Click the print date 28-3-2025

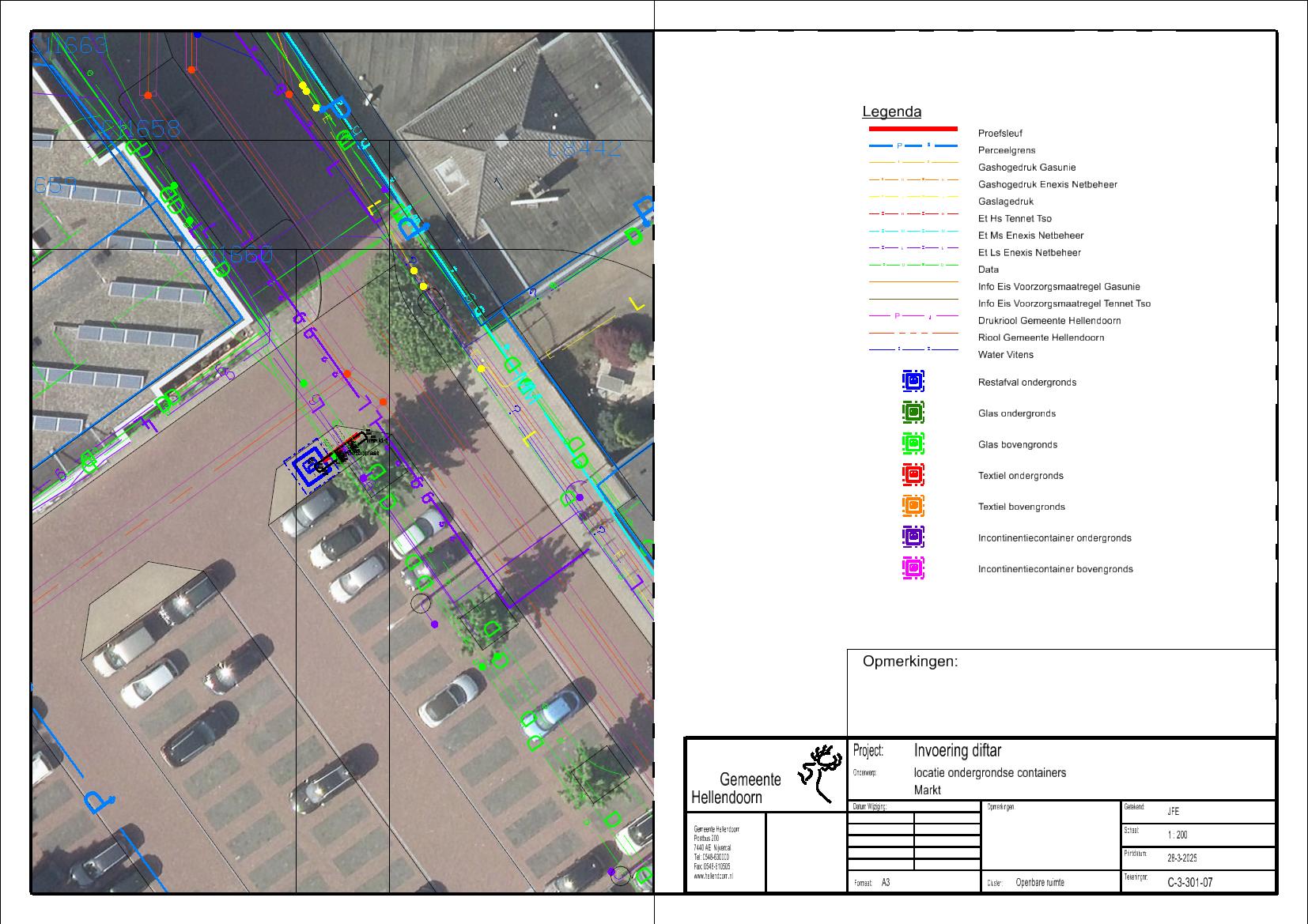pyautogui.click(x=1183, y=858)
